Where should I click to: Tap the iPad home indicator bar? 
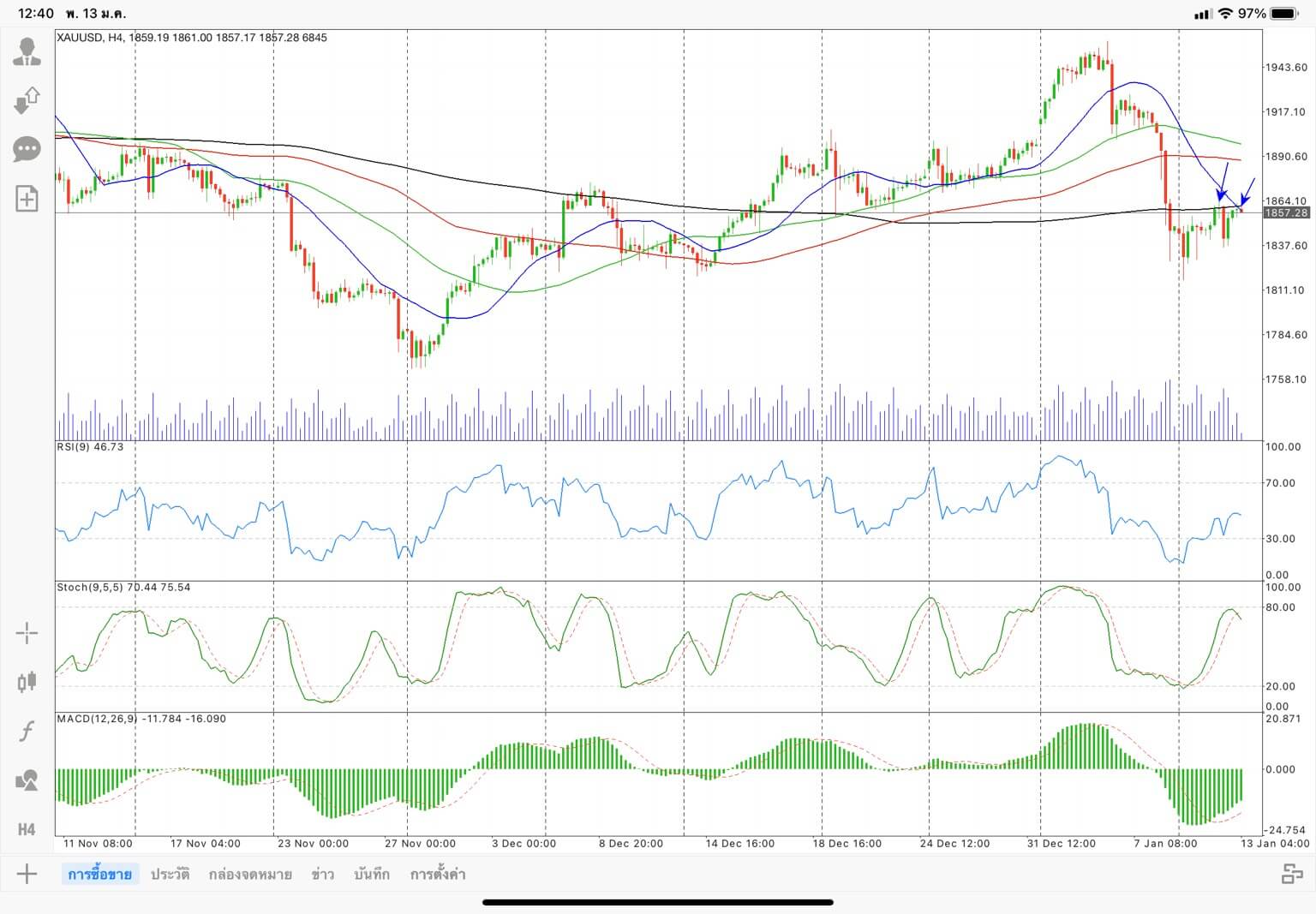pyautogui.click(x=658, y=902)
